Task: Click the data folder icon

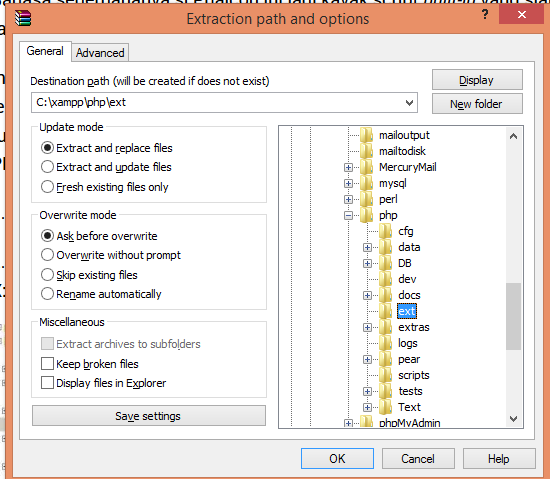Action: (x=385, y=247)
